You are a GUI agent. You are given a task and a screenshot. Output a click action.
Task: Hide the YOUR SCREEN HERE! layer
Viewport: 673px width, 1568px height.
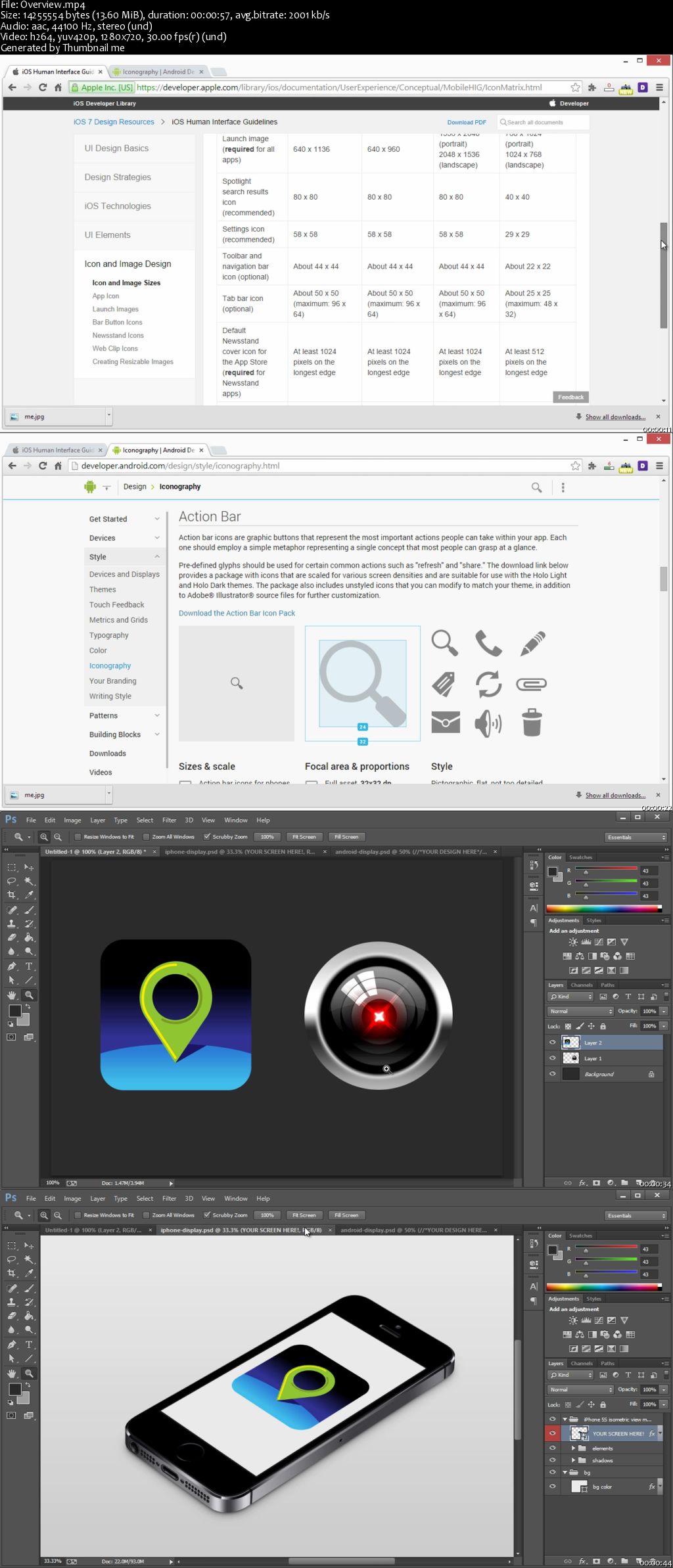pos(553,1433)
